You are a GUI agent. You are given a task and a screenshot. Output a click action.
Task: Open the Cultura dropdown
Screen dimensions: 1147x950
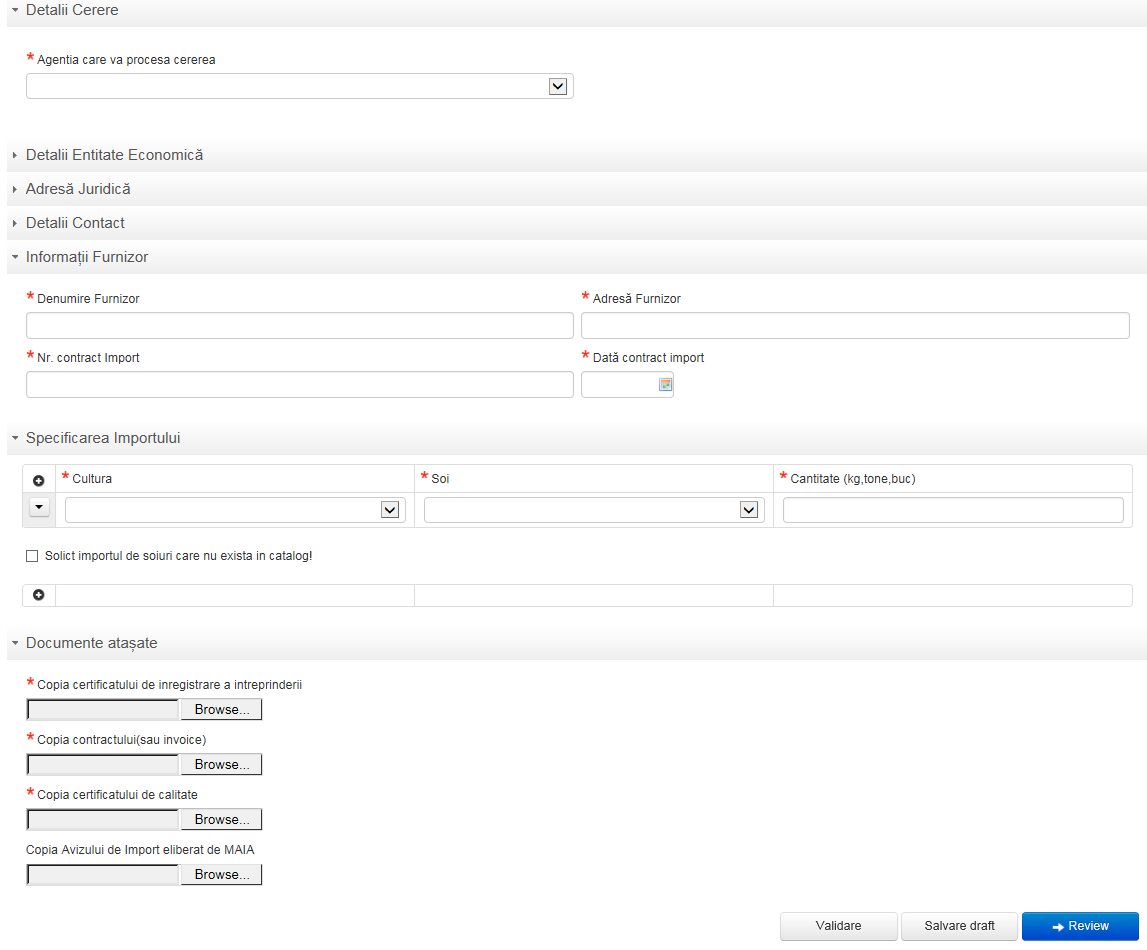tap(390, 511)
